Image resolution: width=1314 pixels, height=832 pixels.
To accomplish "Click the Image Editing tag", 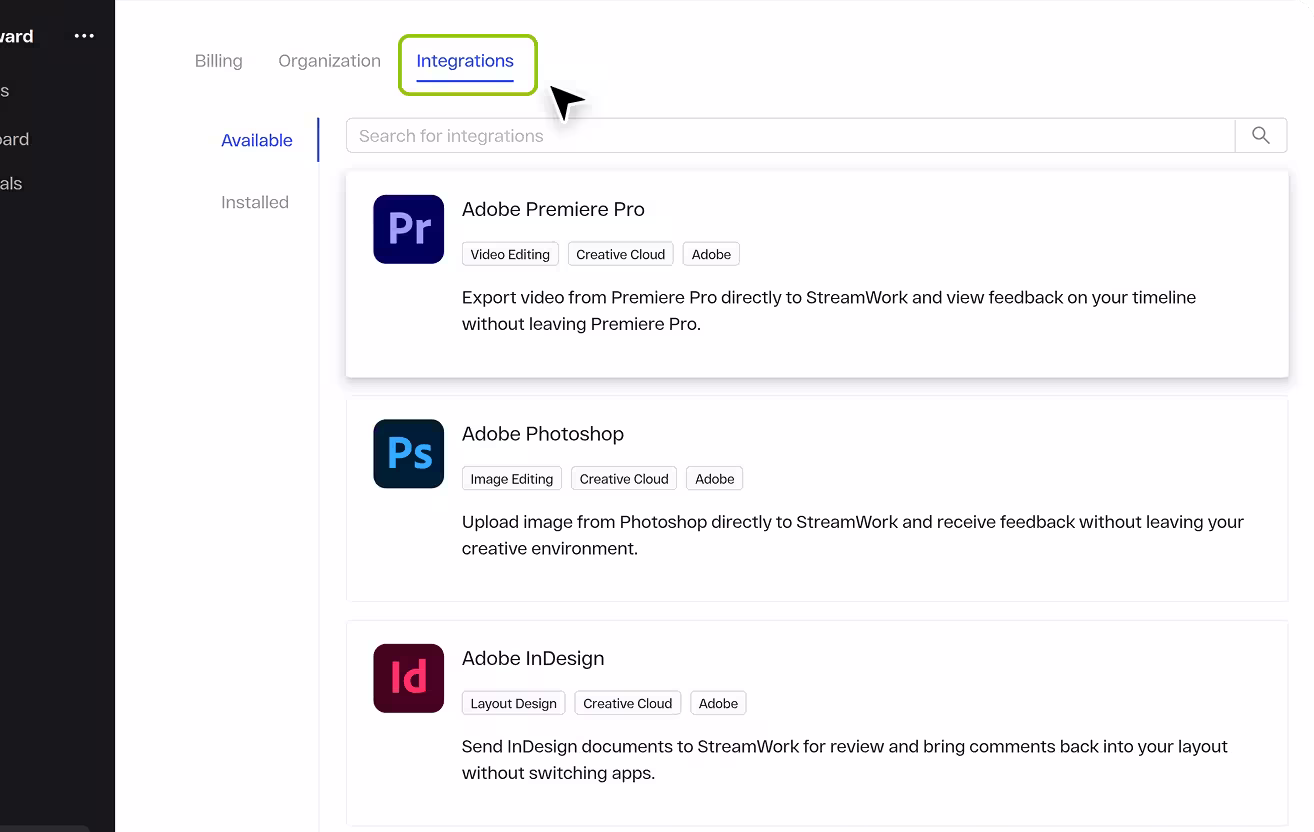I will pos(512,479).
